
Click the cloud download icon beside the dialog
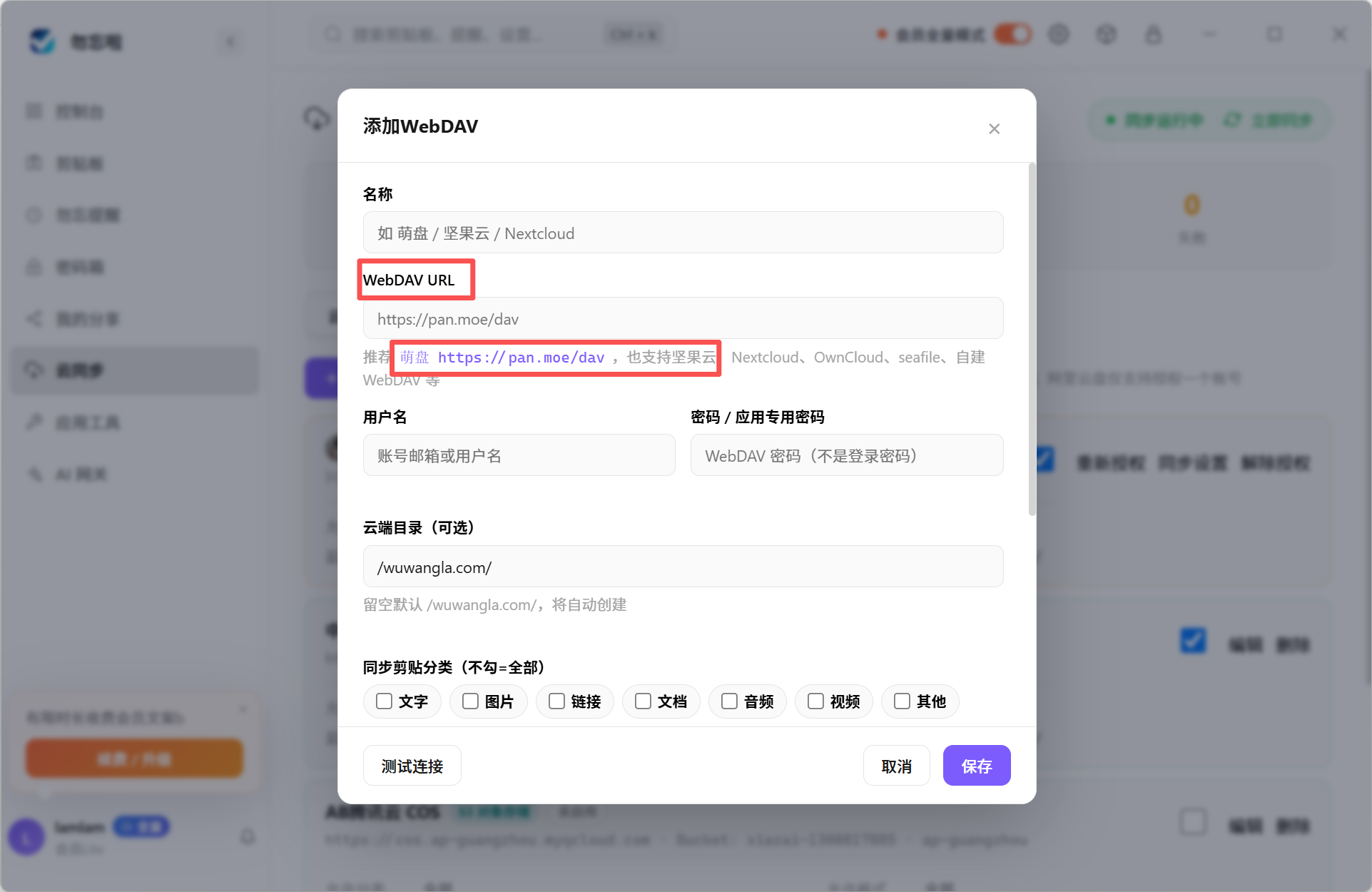[317, 118]
